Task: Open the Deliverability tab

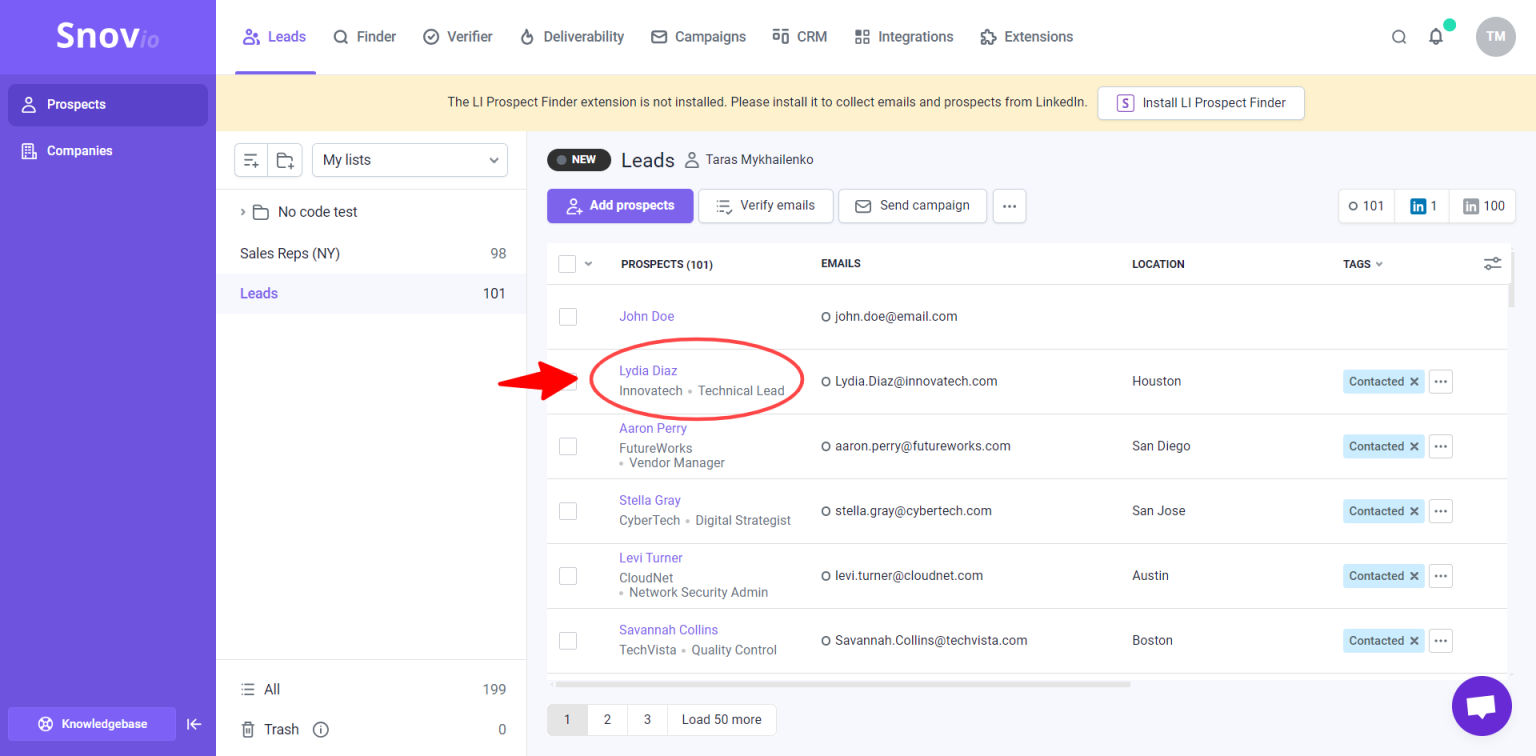Action: (x=572, y=37)
